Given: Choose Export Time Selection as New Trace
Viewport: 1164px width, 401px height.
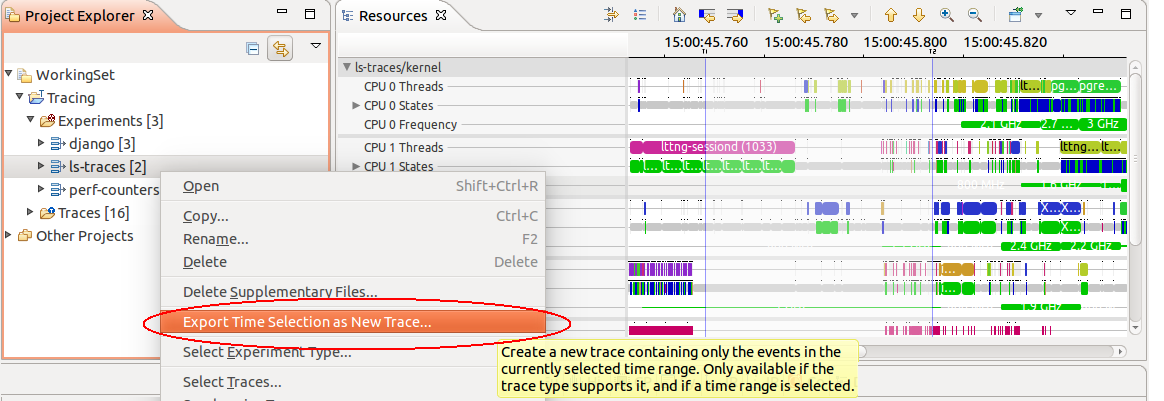Looking at the screenshot, I should (x=307, y=322).
